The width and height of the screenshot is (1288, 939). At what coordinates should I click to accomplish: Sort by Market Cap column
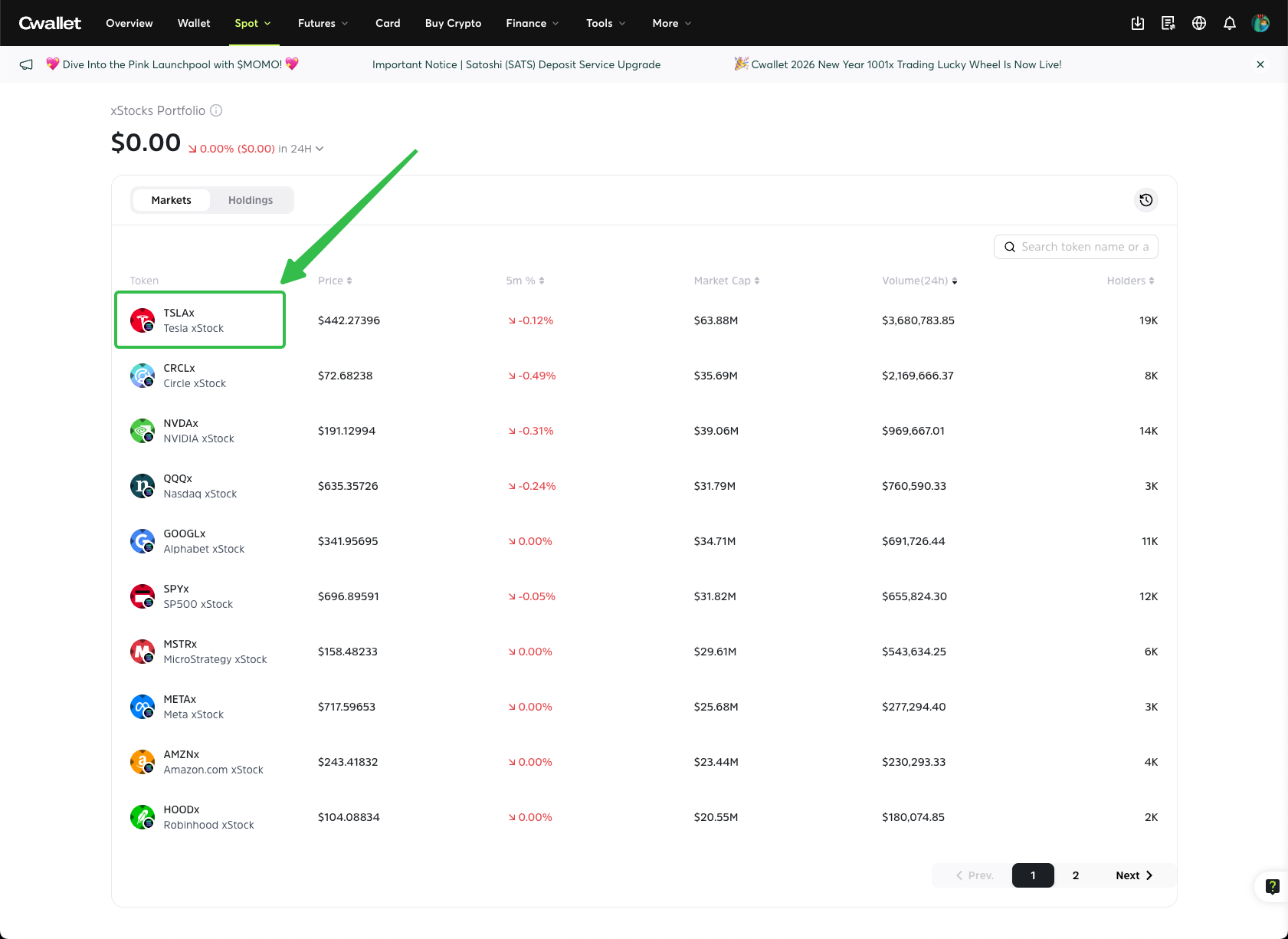tap(726, 281)
